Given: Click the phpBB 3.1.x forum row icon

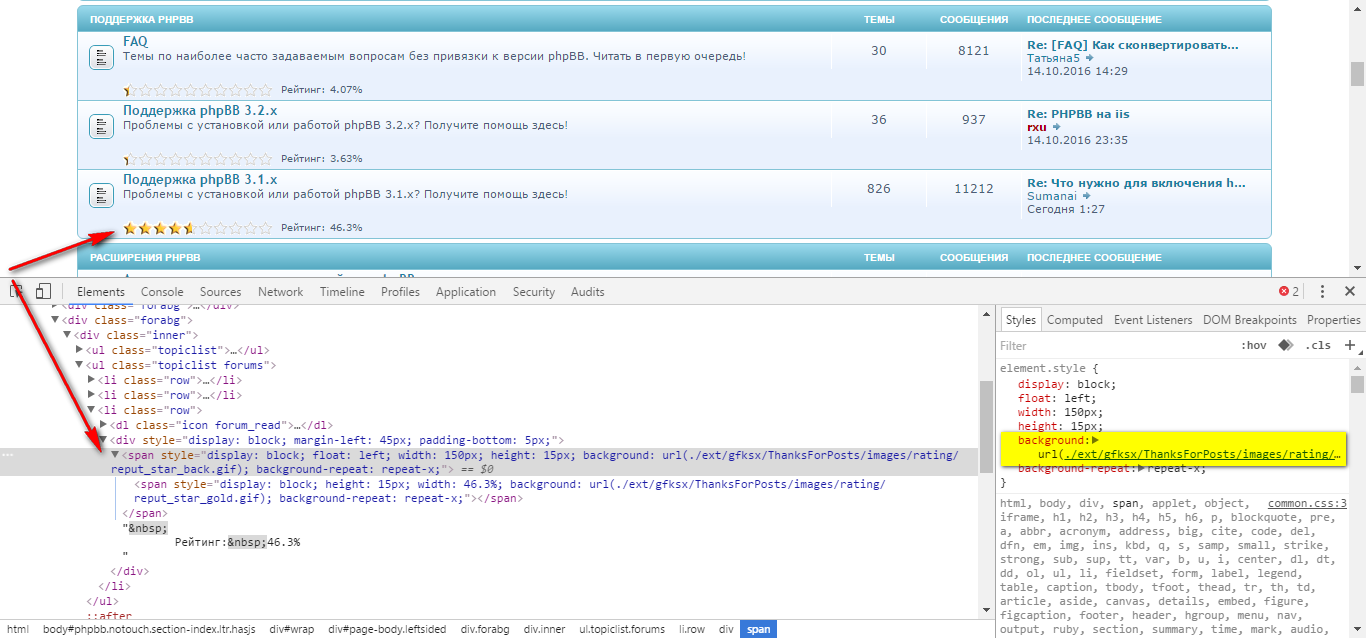Looking at the screenshot, I should [x=101, y=194].
